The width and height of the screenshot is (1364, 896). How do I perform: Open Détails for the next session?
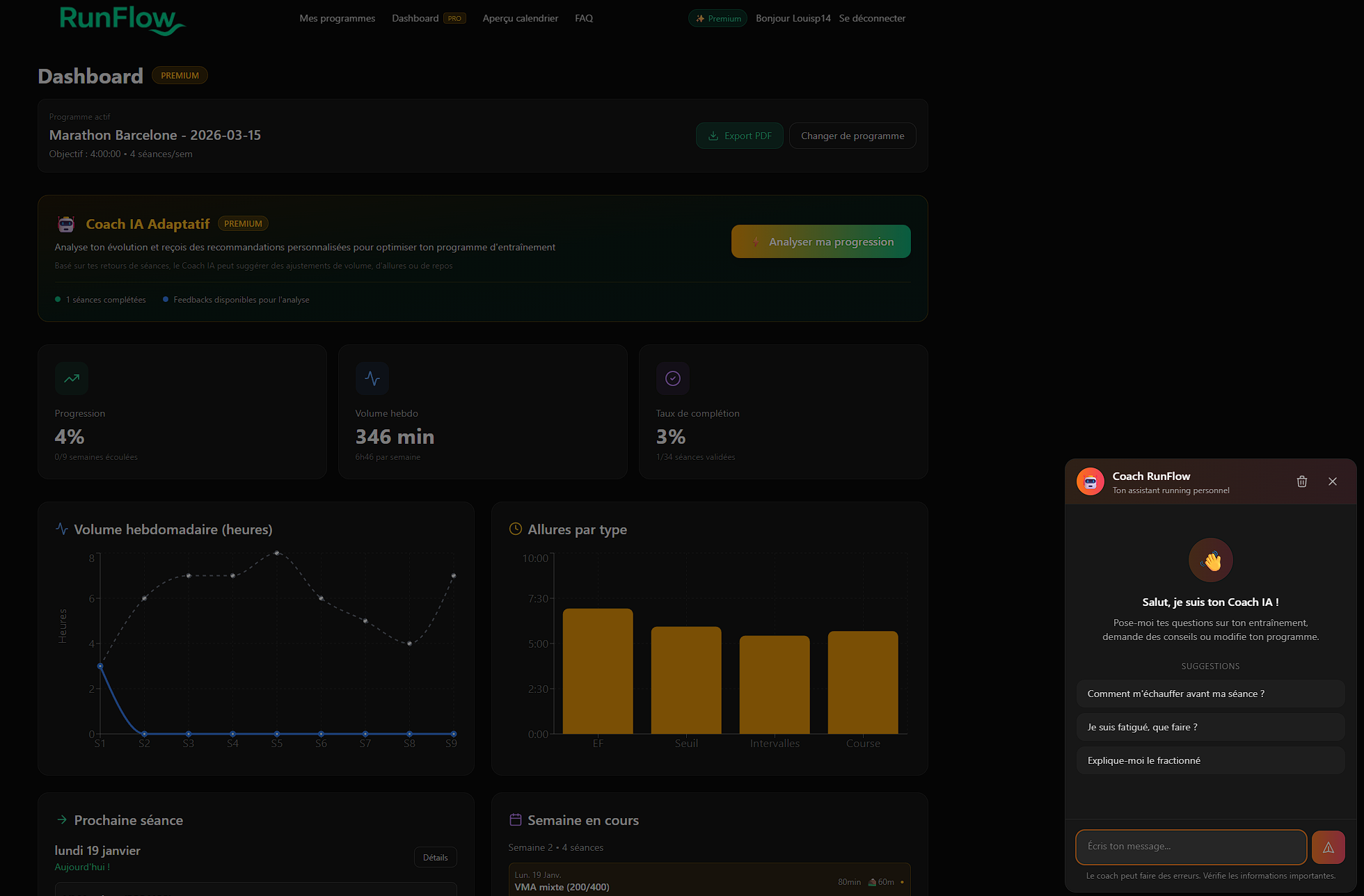pyautogui.click(x=436, y=857)
